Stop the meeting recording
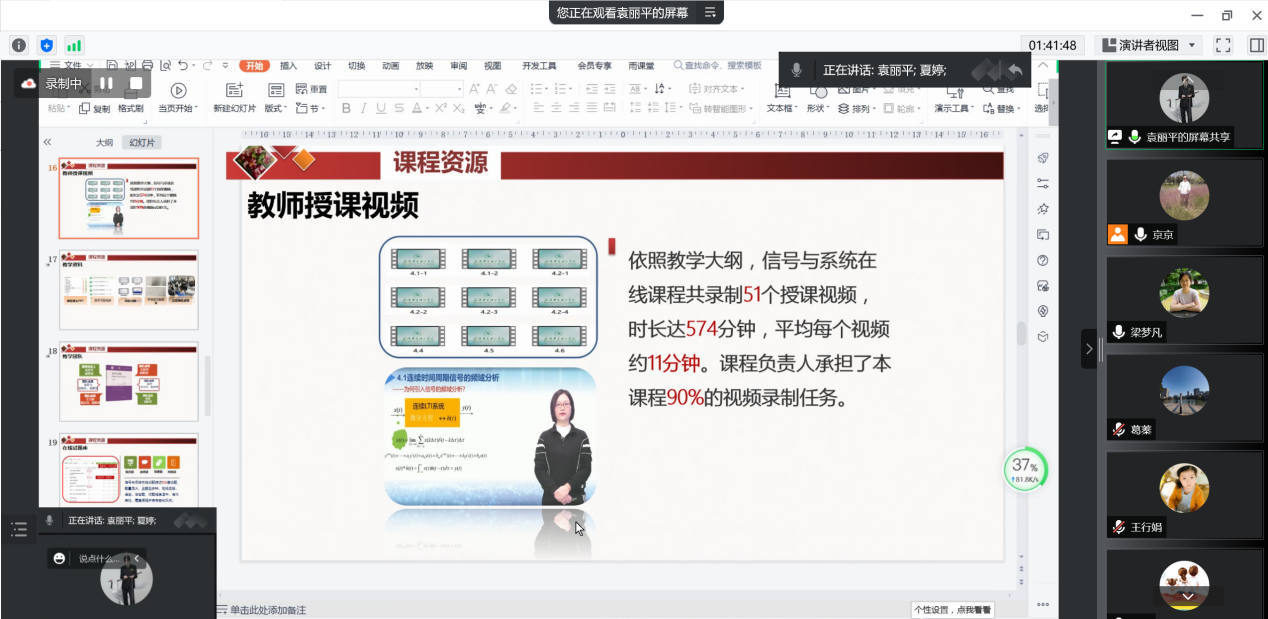 pos(136,83)
